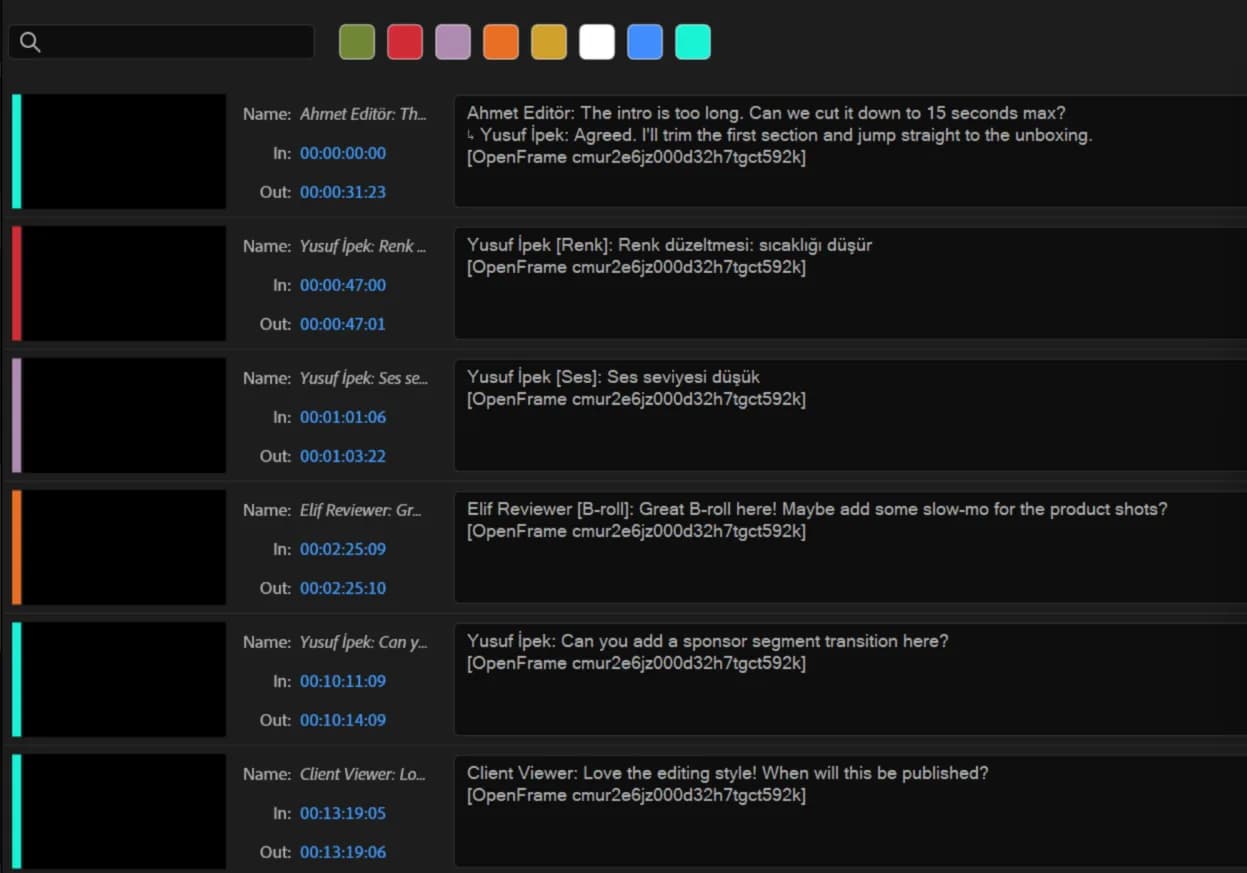This screenshot has width=1247, height=873.
Task: Click Out timecode 00:00:31:23
Action: 343,192
